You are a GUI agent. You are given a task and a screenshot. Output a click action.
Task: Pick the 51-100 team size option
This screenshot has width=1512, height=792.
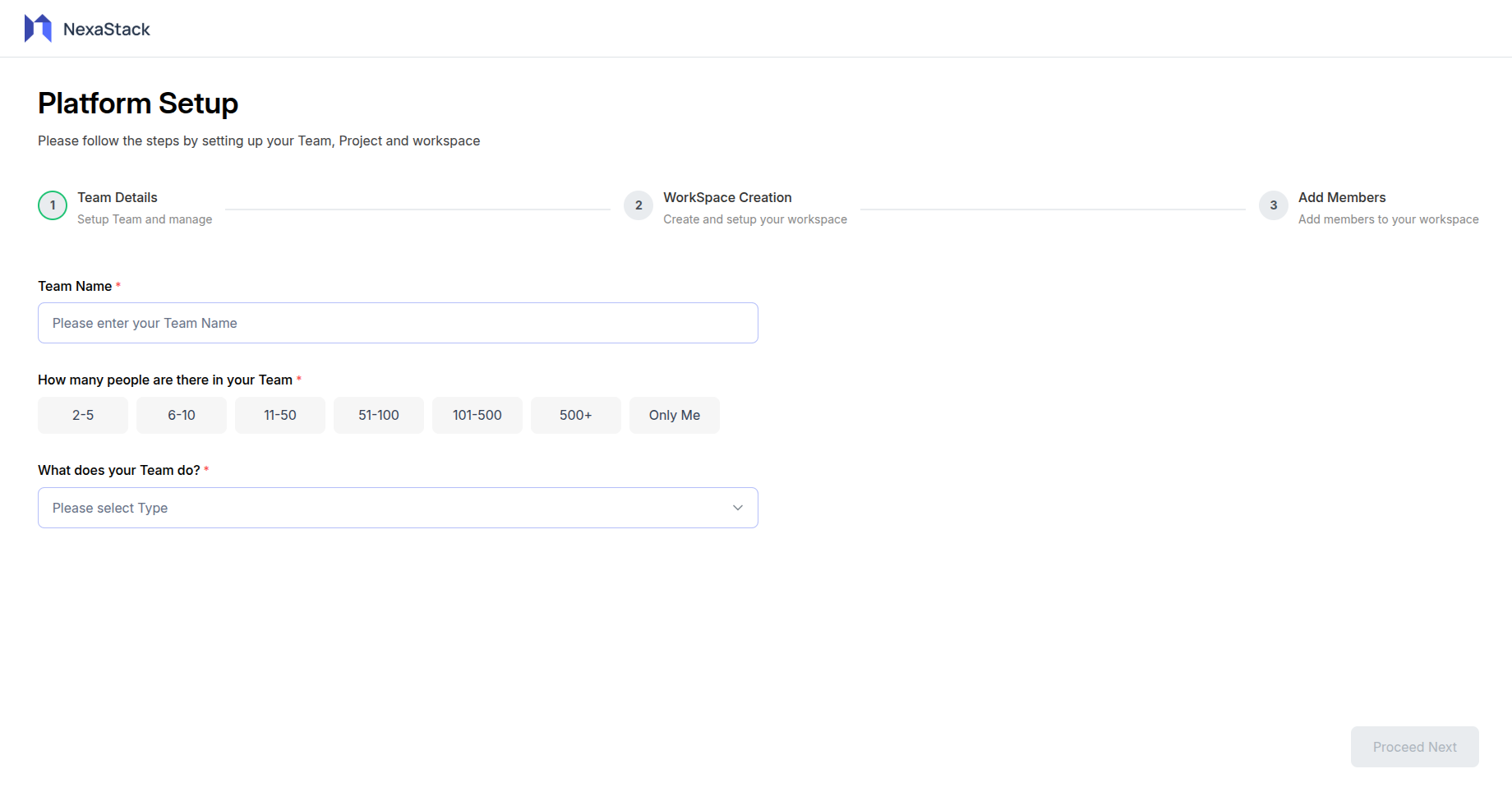pyautogui.click(x=379, y=415)
